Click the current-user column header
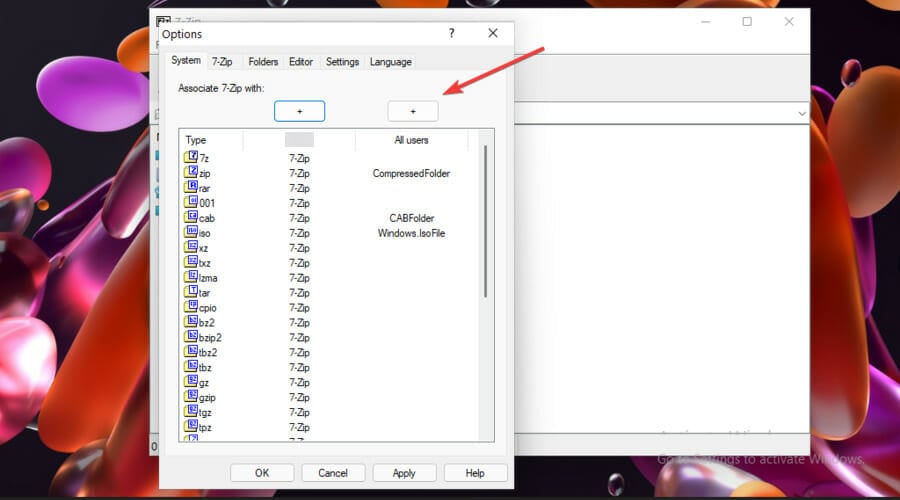The image size is (900, 500). coord(300,140)
